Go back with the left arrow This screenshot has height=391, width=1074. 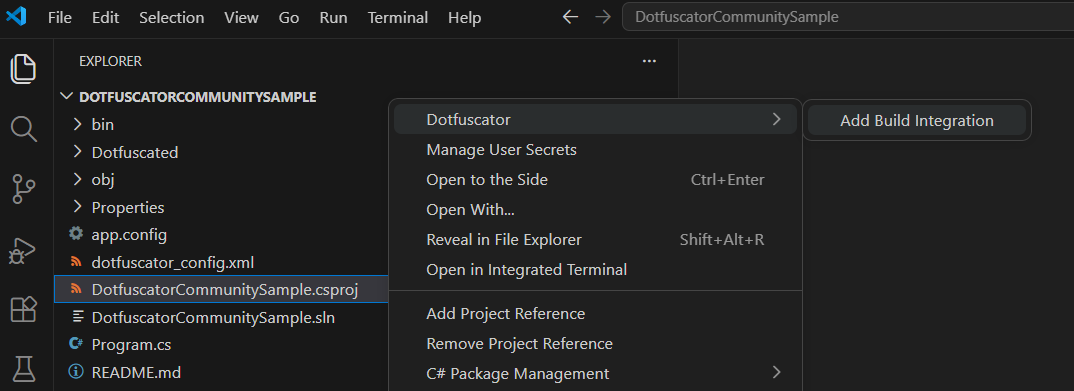(x=570, y=17)
